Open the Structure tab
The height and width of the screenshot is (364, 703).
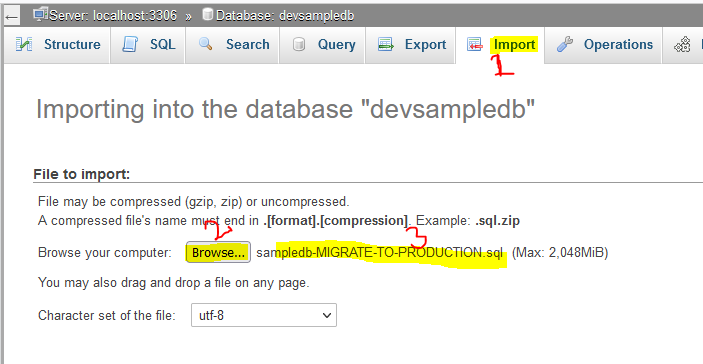point(57,45)
